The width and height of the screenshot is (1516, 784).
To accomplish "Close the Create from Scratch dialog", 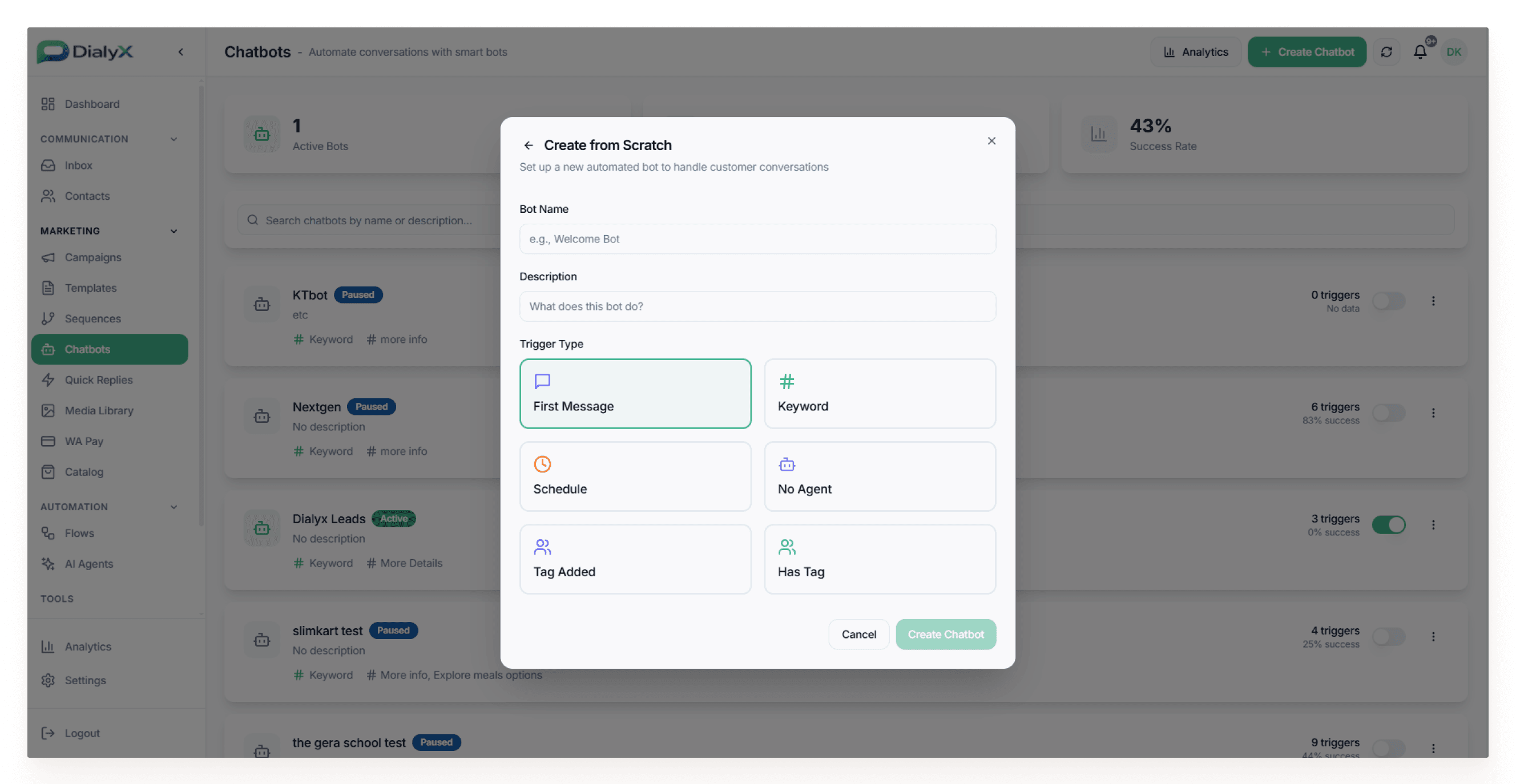I will (991, 140).
